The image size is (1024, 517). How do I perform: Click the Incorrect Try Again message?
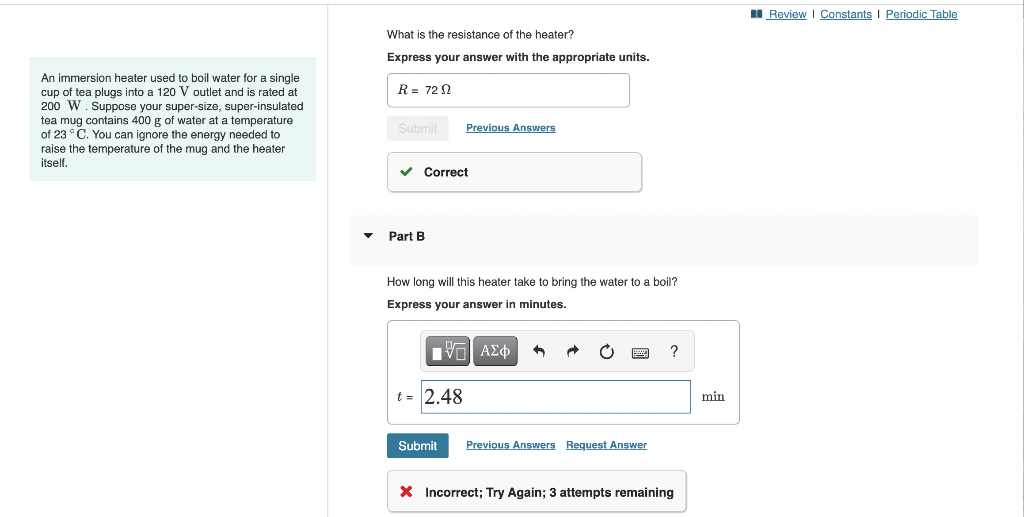click(537, 492)
